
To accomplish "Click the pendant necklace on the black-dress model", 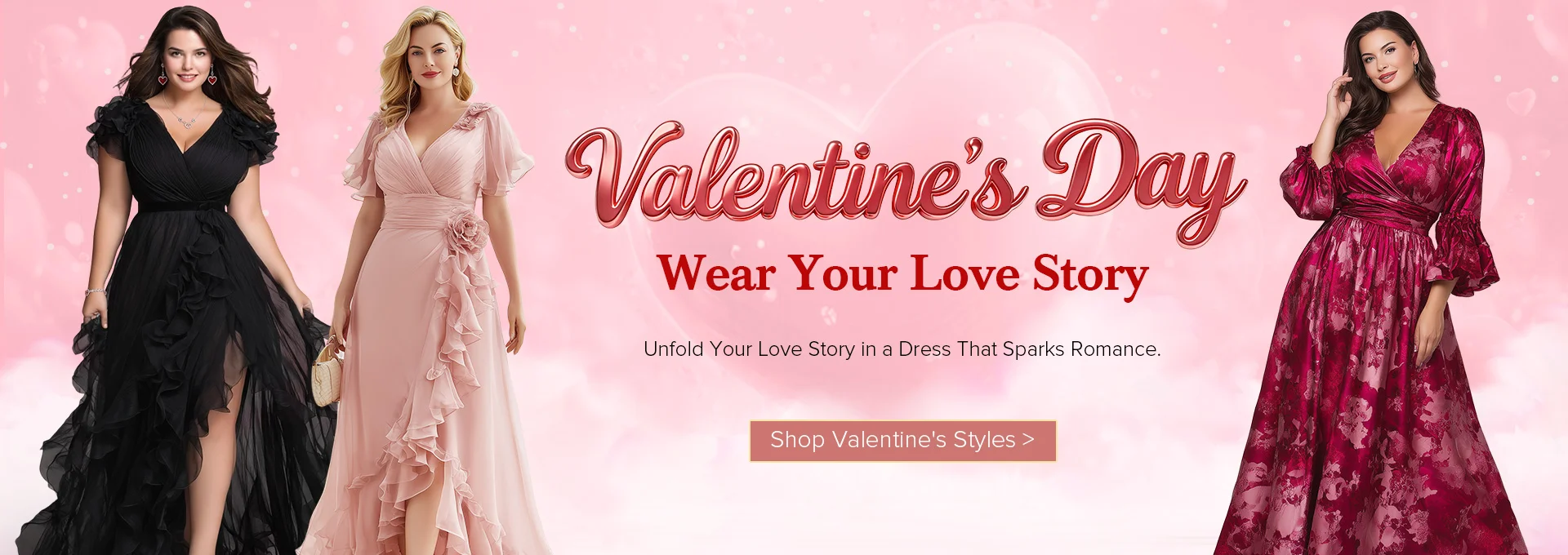I will pos(185,121).
